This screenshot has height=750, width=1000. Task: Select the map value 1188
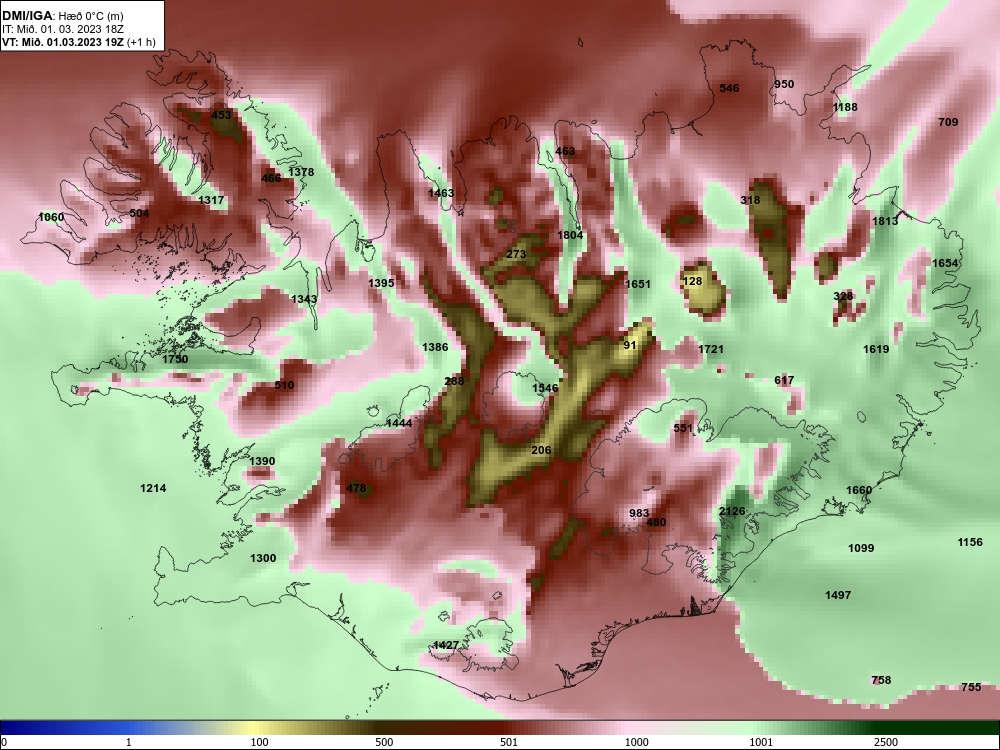(845, 107)
